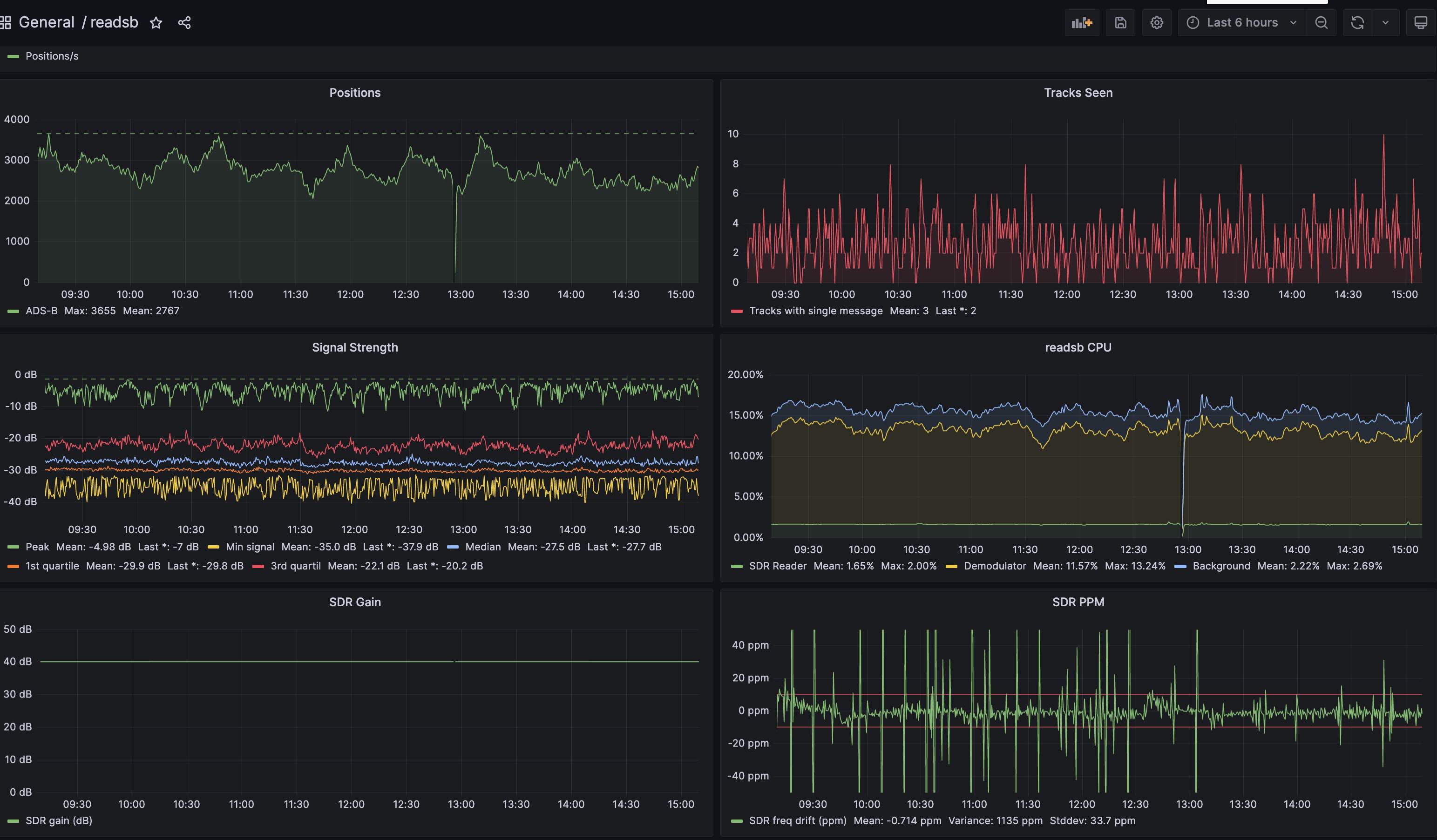Click the SDR gain (dB) legend color swatch
Viewport: 1437px width, 840px height.
click(x=13, y=821)
